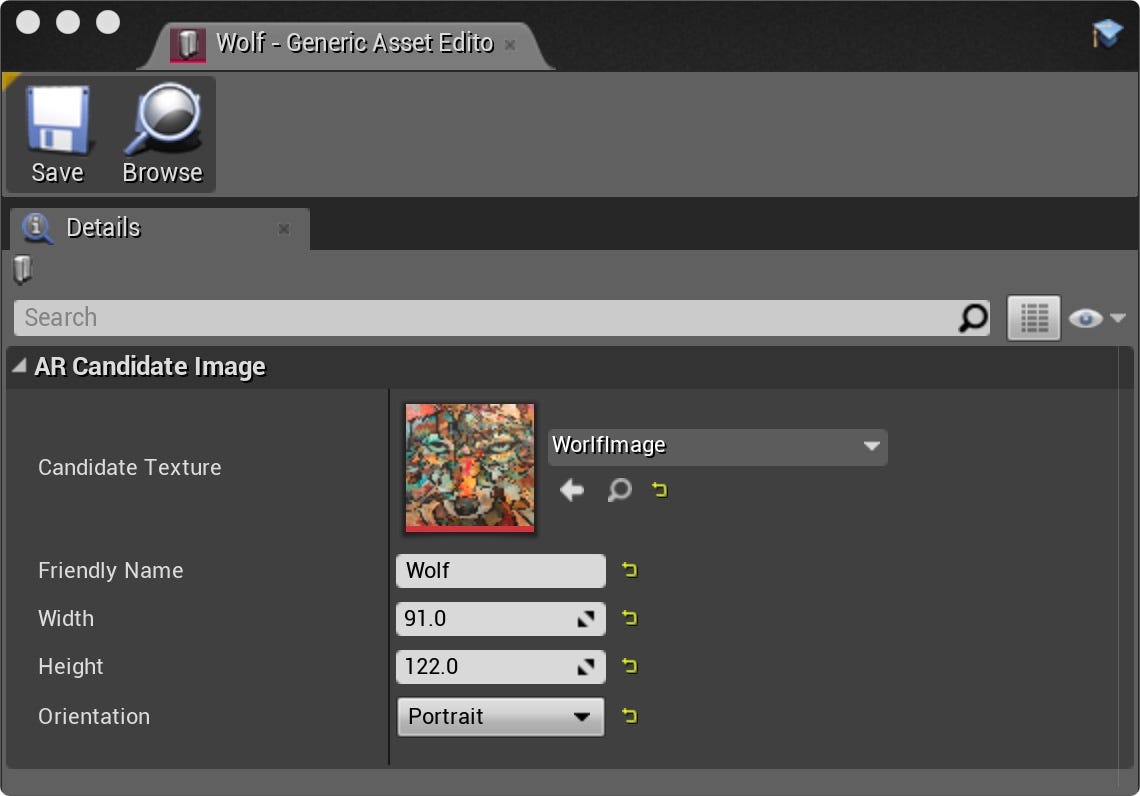Viewport: 1140px width, 796px height.
Task: Click the middle window minimize button
Action: click(x=68, y=22)
